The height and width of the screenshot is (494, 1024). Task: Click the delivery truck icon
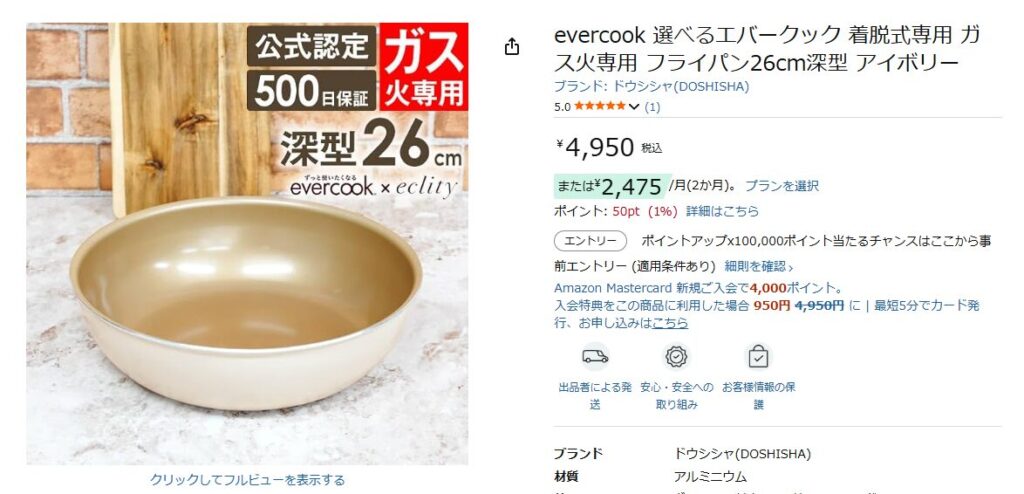[595, 357]
